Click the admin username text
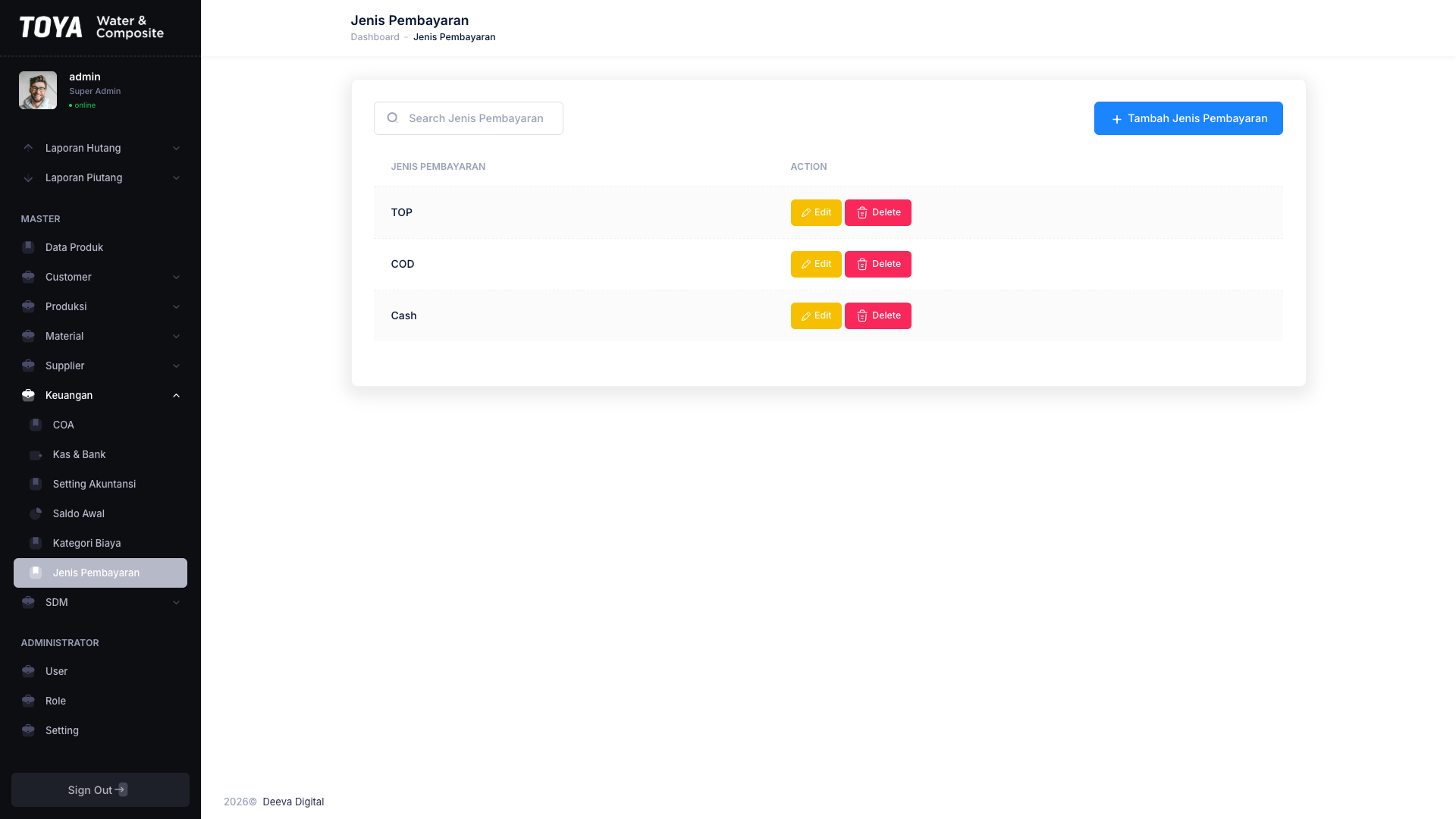1456x819 pixels. 85,77
